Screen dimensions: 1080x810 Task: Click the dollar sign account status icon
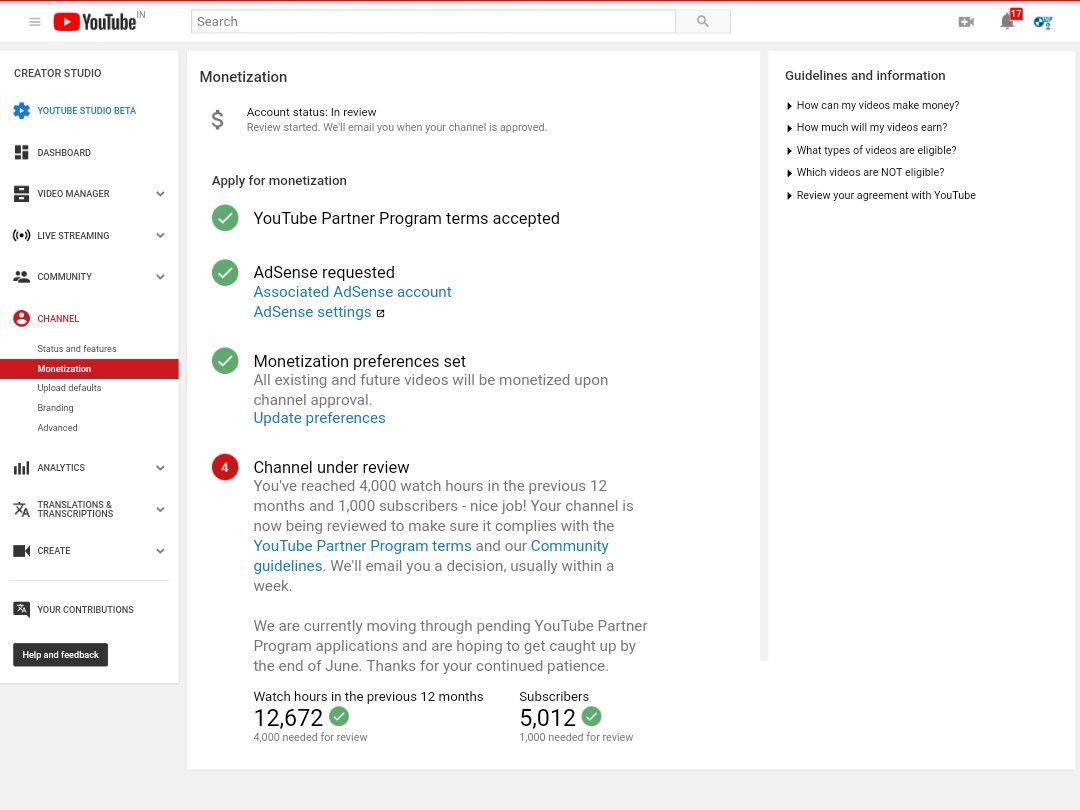[218, 120]
